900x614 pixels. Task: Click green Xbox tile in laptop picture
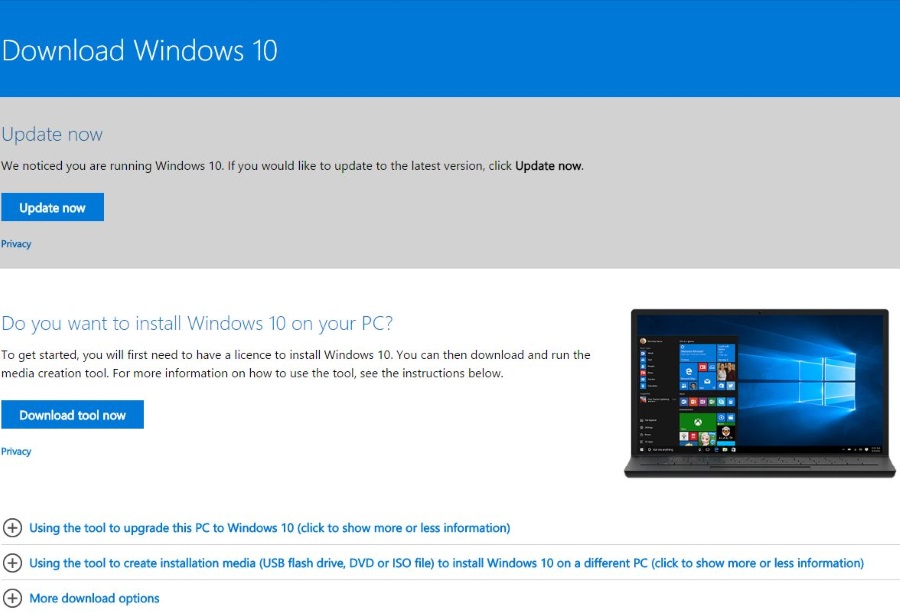pyautogui.click(x=697, y=422)
